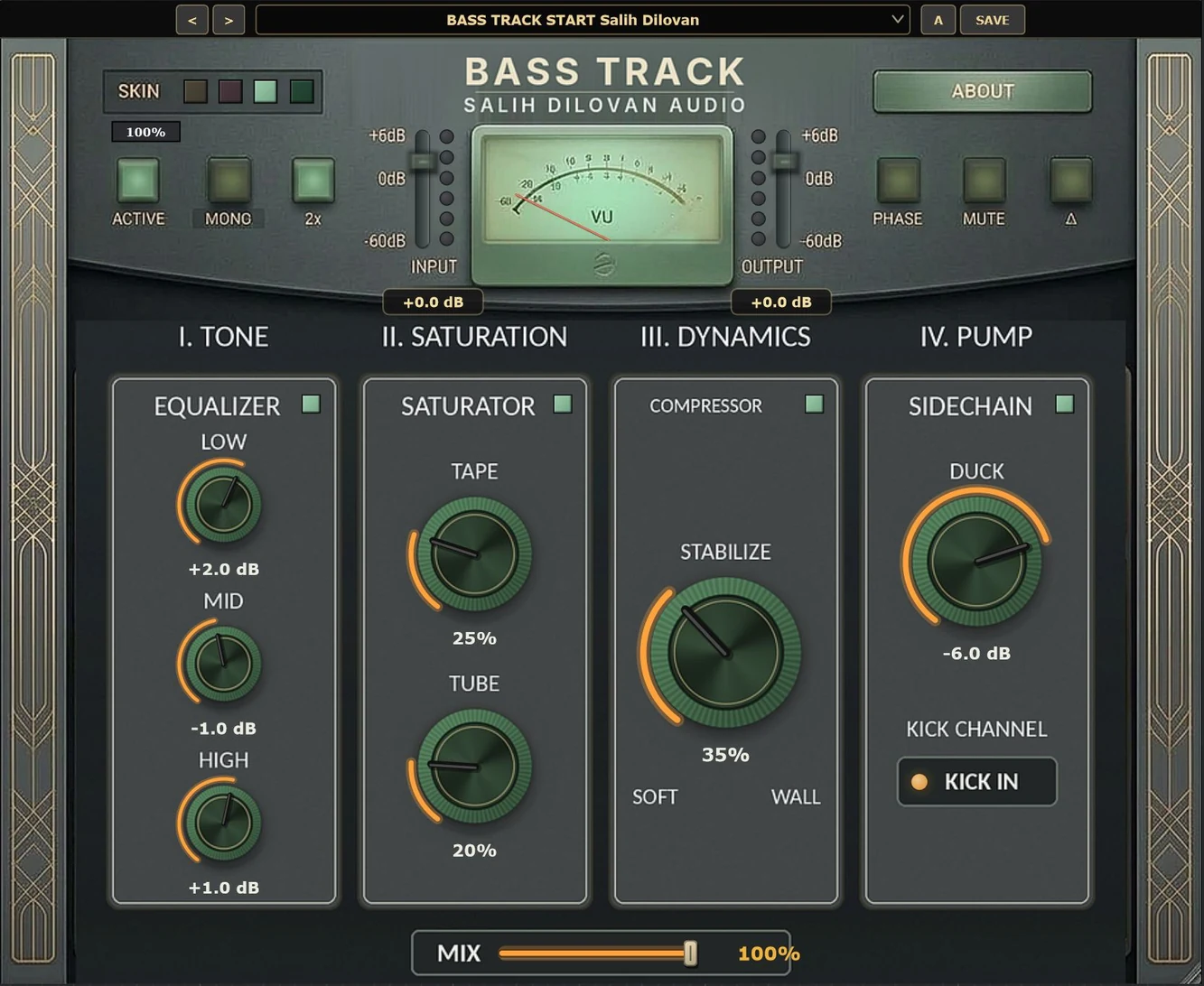Choose the light green skin swatch
The height and width of the screenshot is (986, 1204).
266,91
